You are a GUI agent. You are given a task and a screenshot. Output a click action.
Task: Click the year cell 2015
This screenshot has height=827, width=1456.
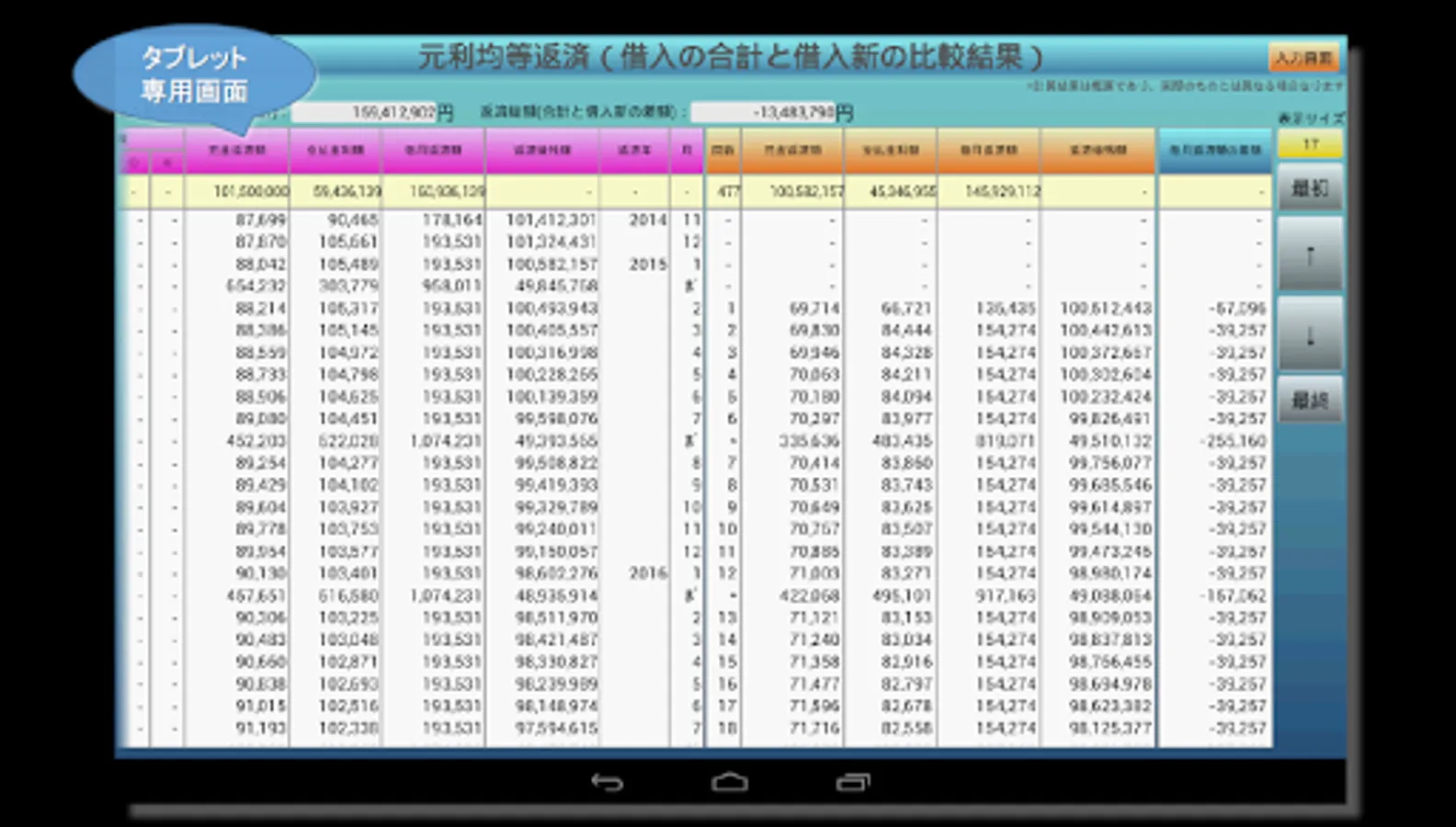click(x=647, y=265)
